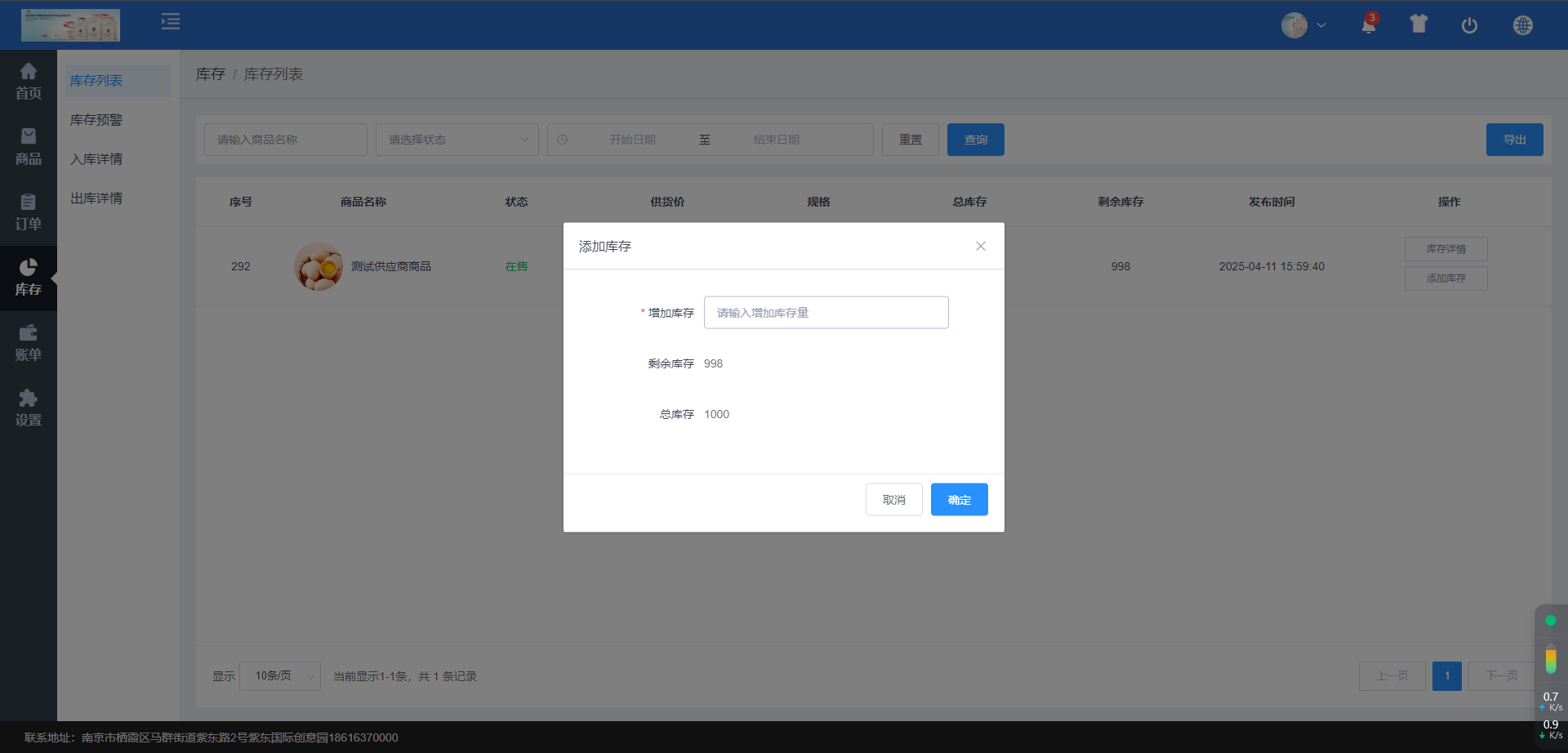Click the shirt theme icon
This screenshot has height=753, width=1568.
(x=1419, y=25)
